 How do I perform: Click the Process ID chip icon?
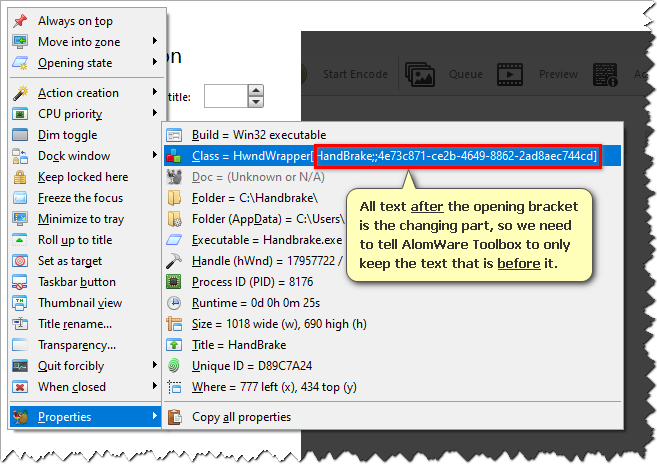174,282
